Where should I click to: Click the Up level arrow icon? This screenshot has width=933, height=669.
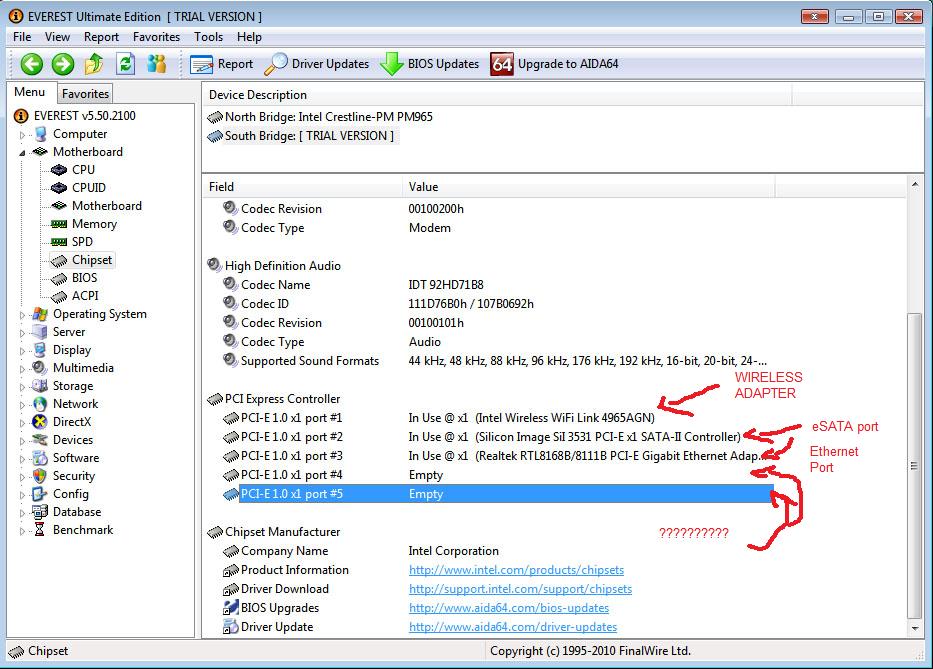tap(94, 64)
